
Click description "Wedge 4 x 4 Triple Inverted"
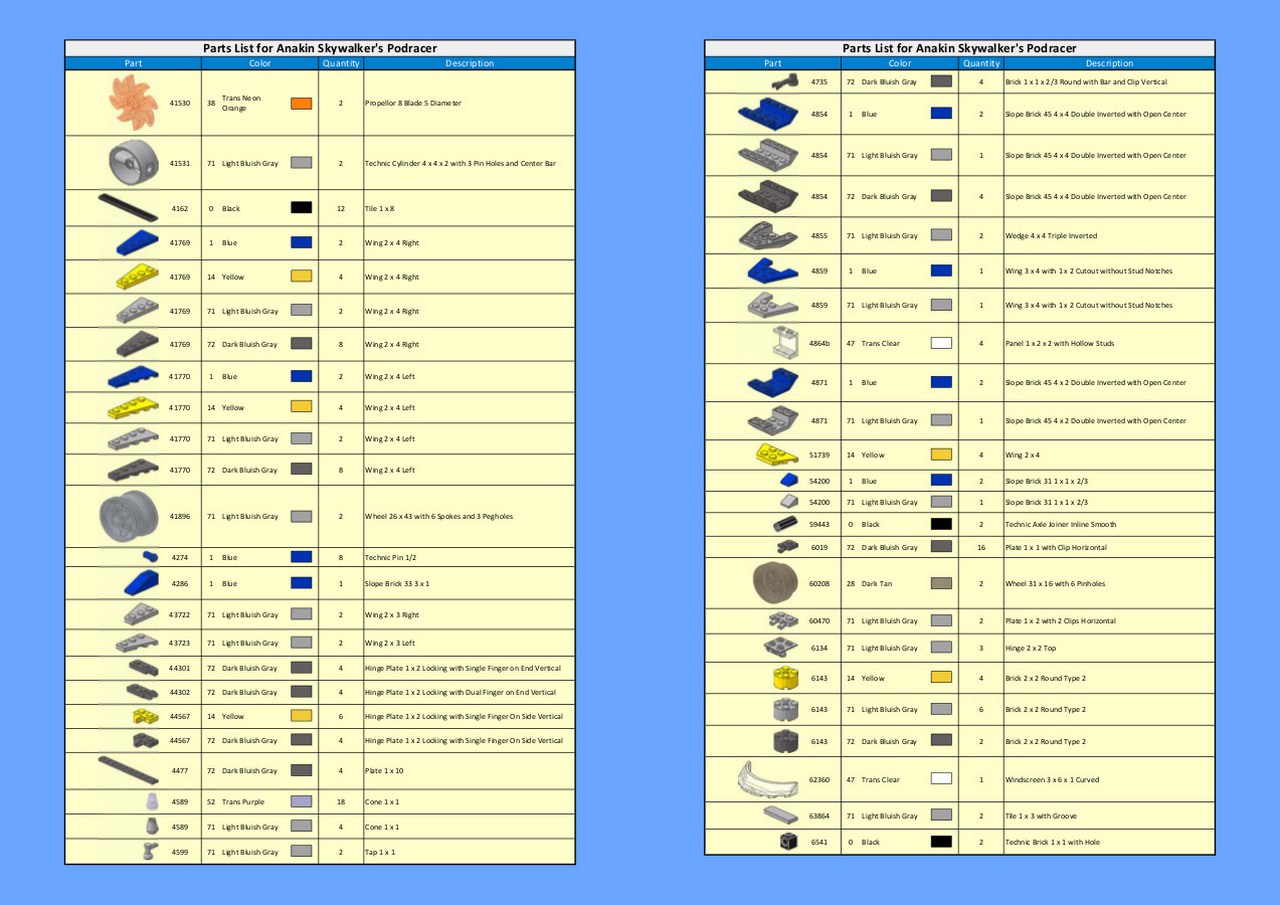tap(1051, 236)
